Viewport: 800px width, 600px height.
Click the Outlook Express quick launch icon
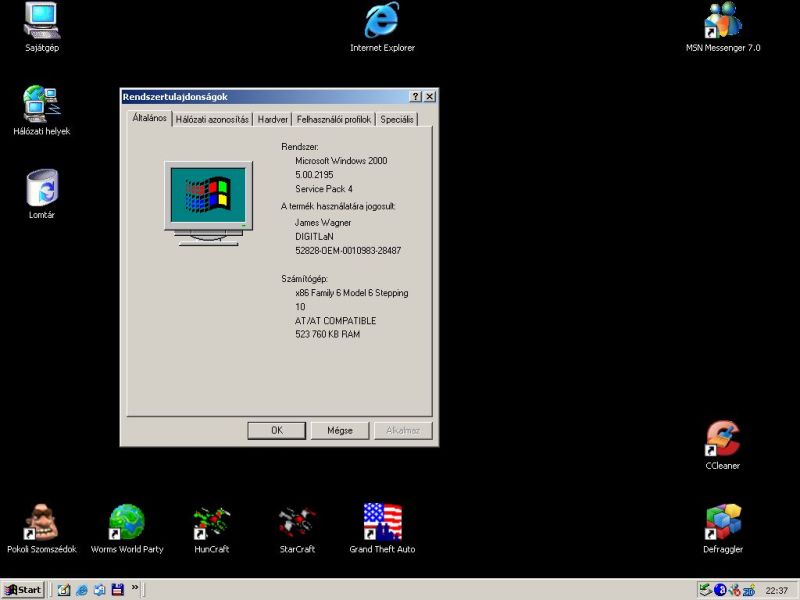click(x=99, y=590)
